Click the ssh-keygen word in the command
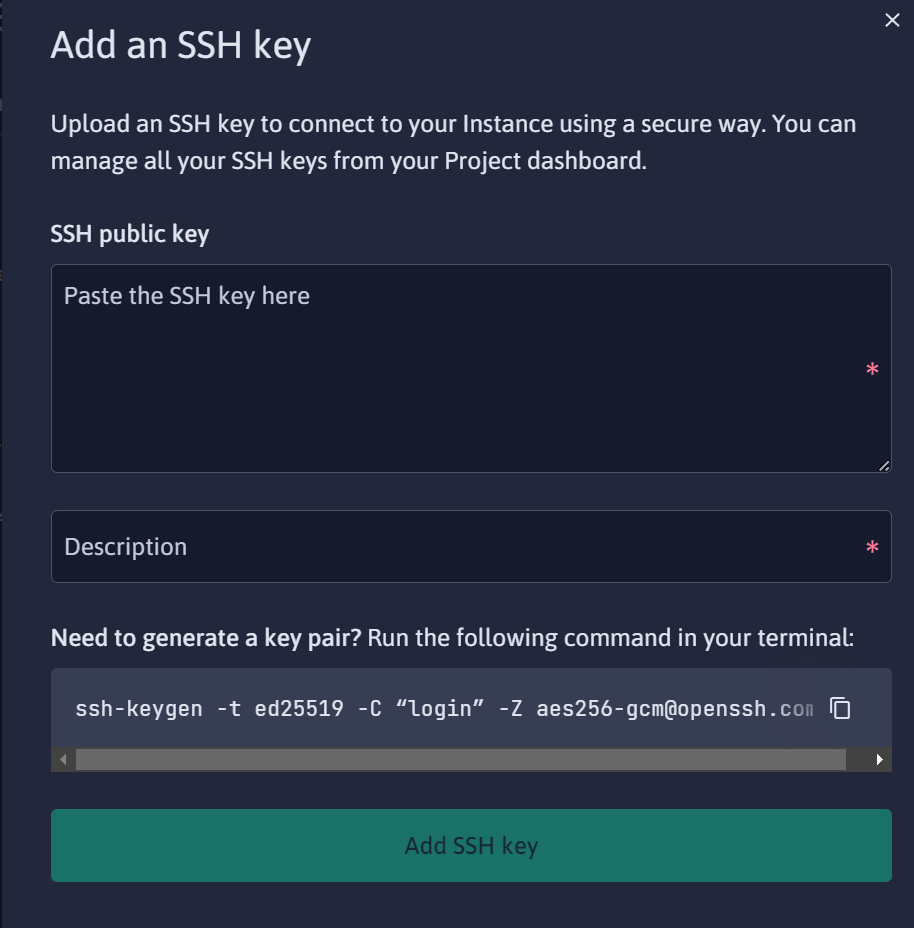914x928 pixels. [139, 708]
